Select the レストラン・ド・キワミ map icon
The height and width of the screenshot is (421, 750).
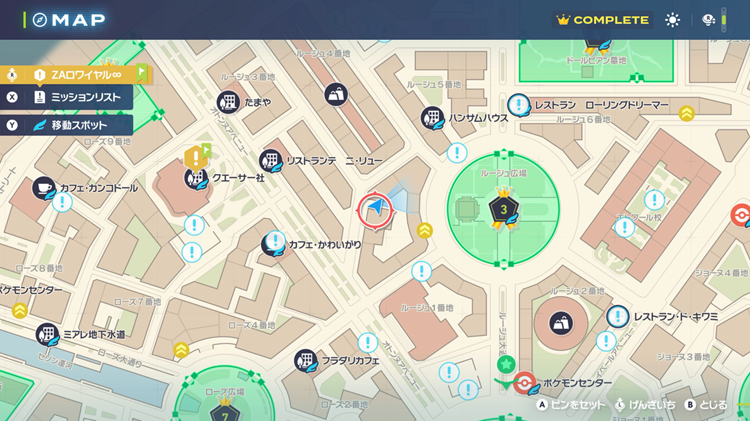click(617, 317)
